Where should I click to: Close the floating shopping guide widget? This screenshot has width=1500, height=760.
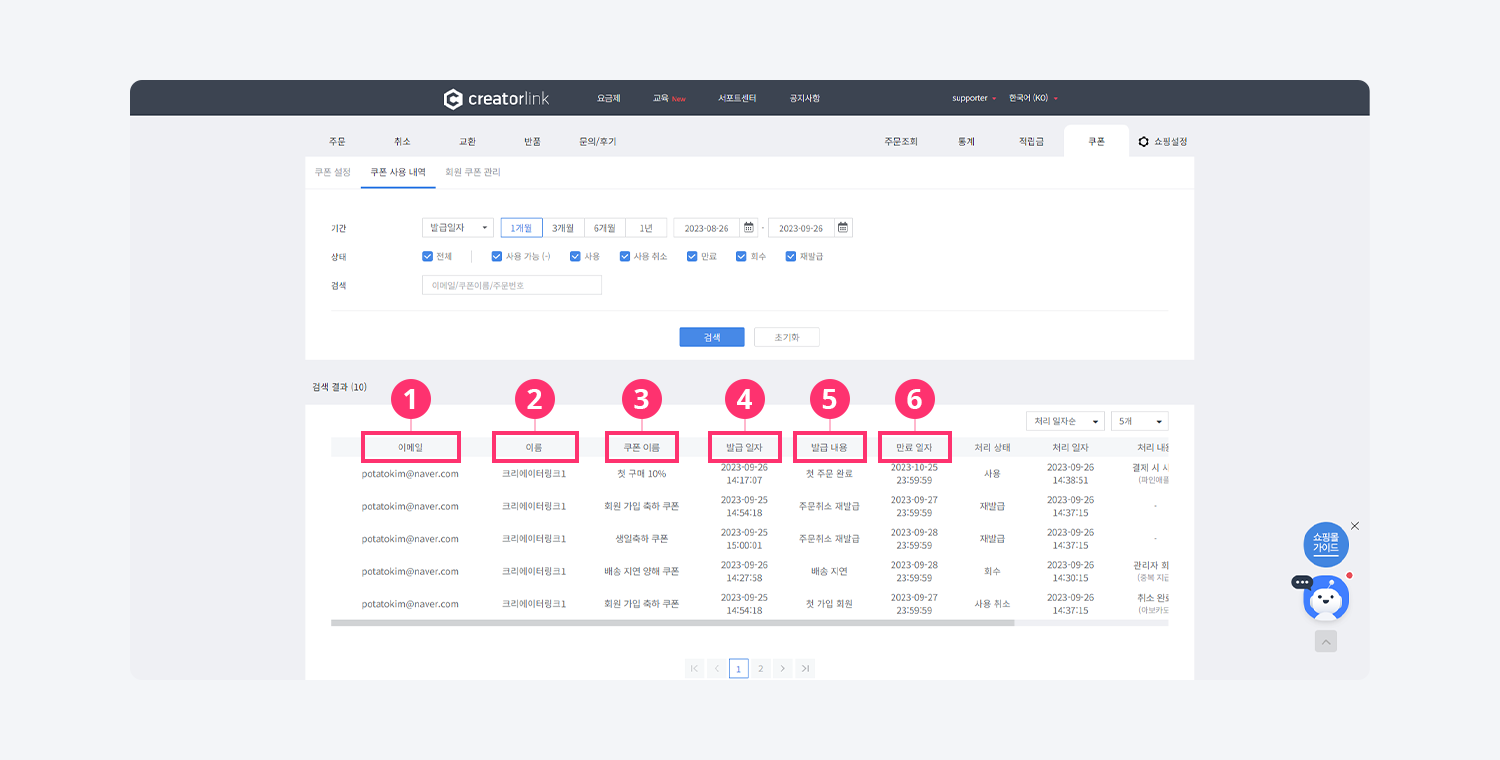coord(1355,525)
